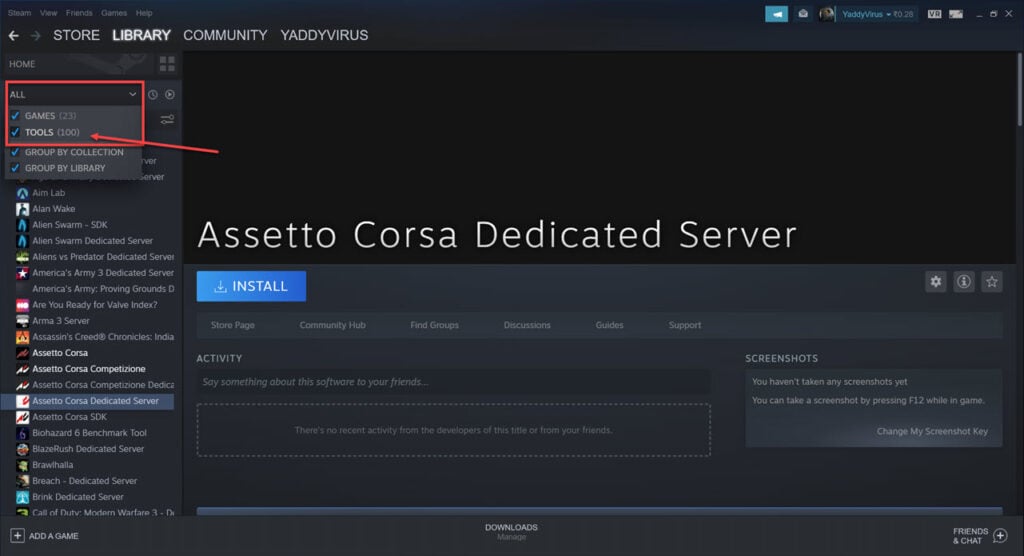Select Assetto Corsa SDK icon
Viewport: 1024px width, 556px height.
coord(22,417)
